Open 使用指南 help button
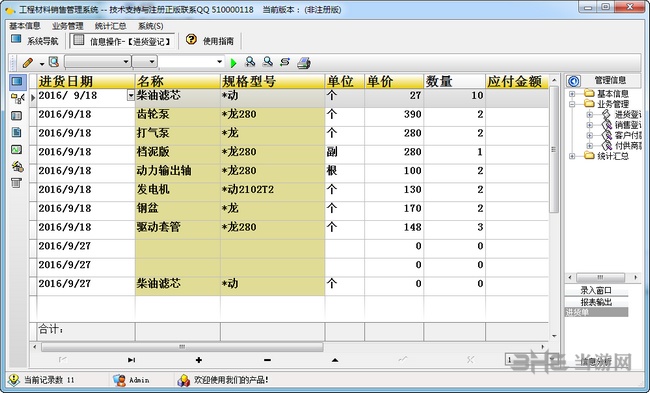Screen dimensions: 650x393 pos(210,41)
